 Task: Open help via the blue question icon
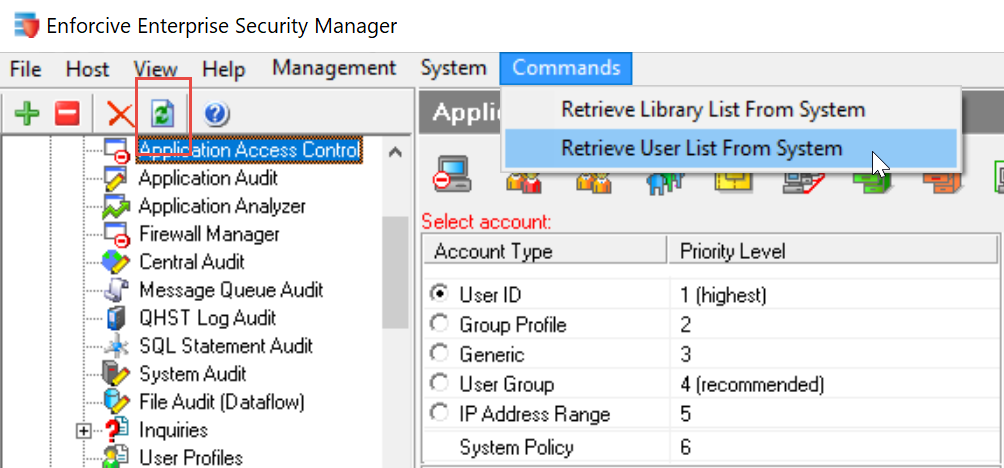(x=216, y=115)
